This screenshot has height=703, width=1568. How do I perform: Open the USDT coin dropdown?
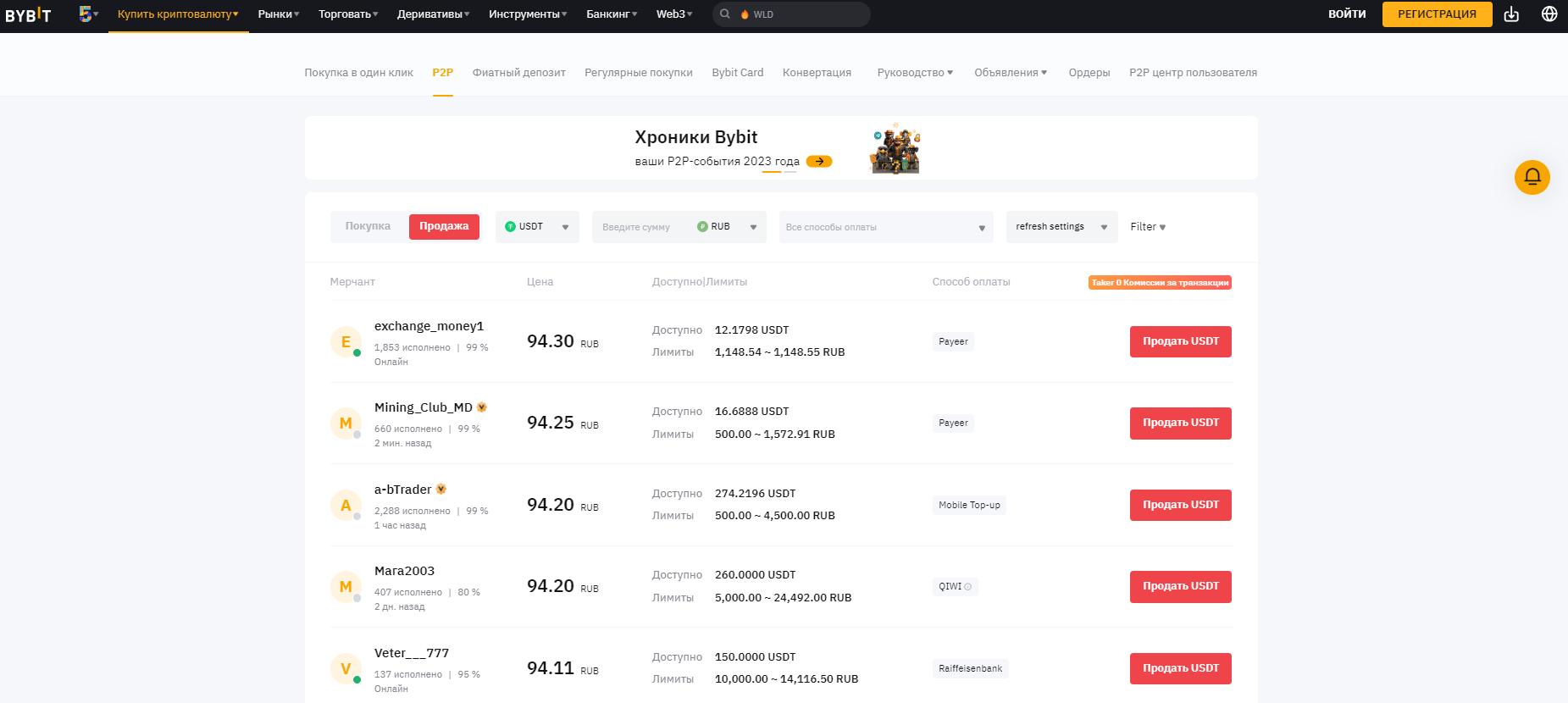[537, 227]
